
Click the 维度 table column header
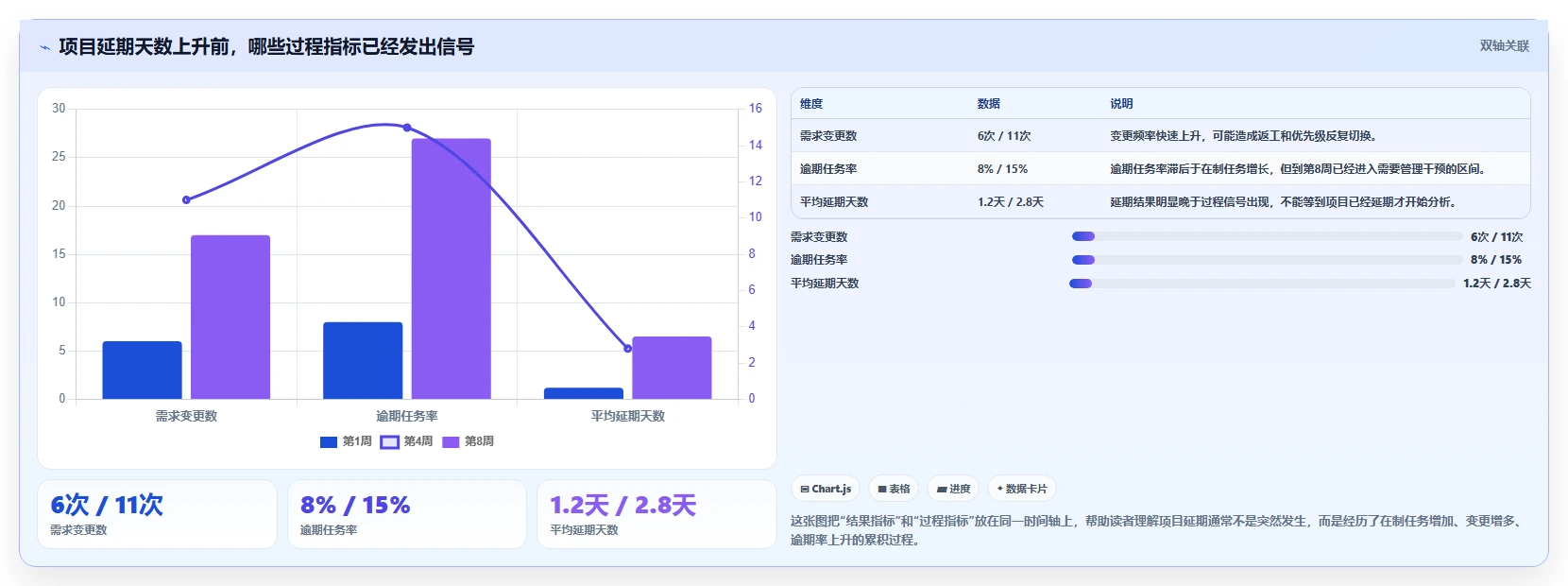click(811, 104)
